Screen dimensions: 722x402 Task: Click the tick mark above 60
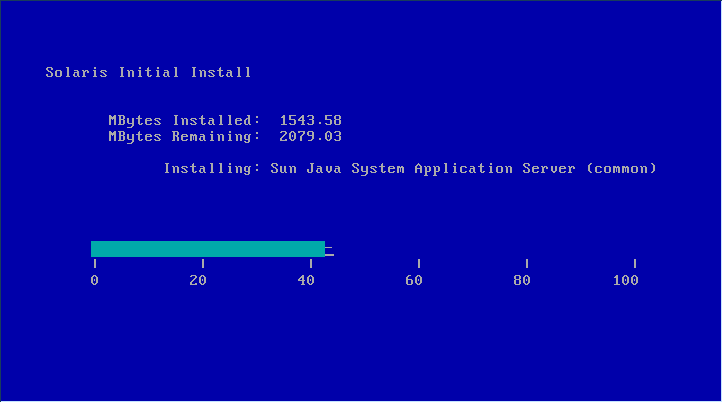point(419,263)
